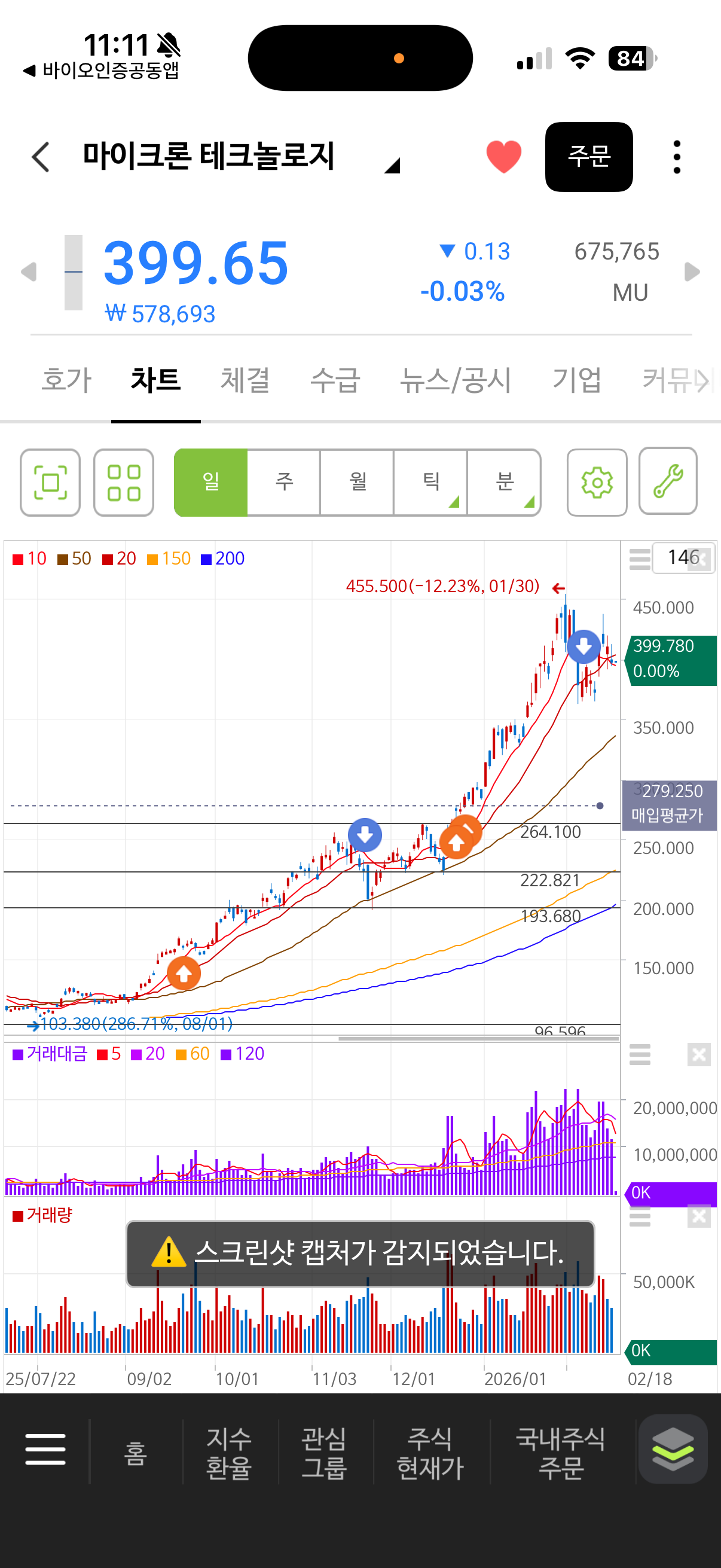Tap moving average 150 legend swatch
Image resolution: width=721 pixels, height=1568 pixels.
(152, 559)
